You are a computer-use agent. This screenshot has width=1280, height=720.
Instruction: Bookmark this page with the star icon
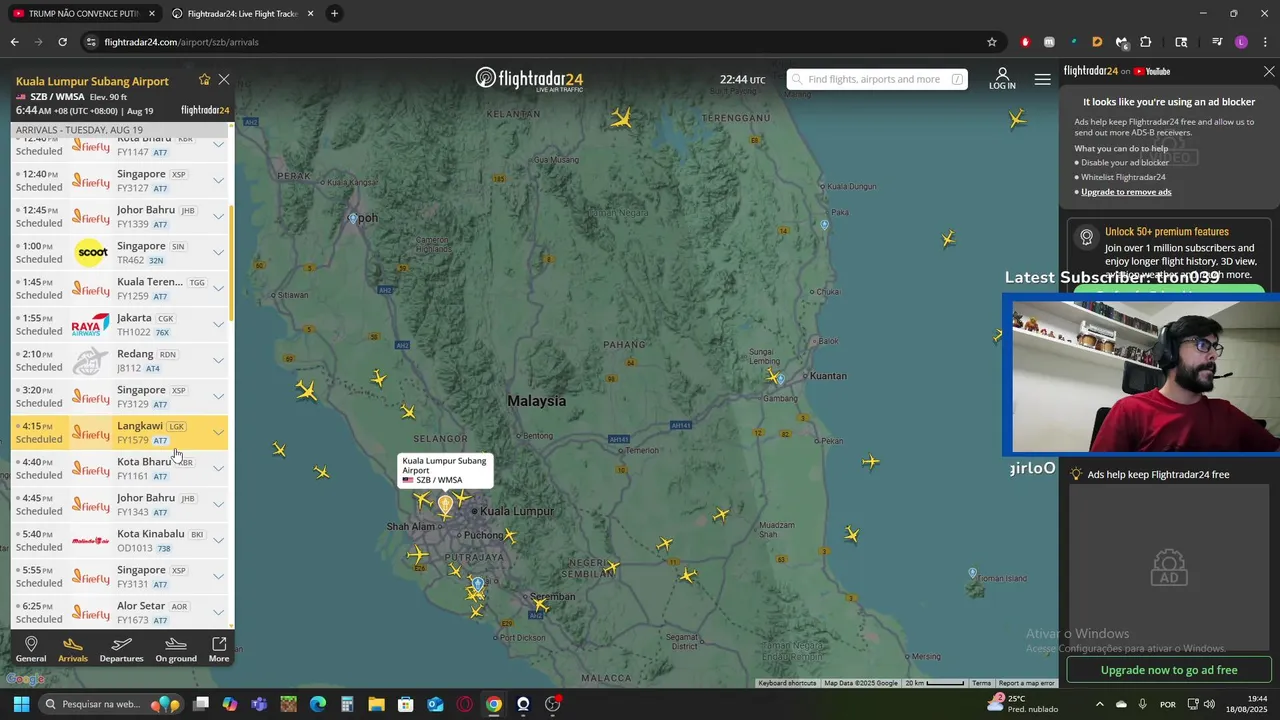tap(992, 42)
